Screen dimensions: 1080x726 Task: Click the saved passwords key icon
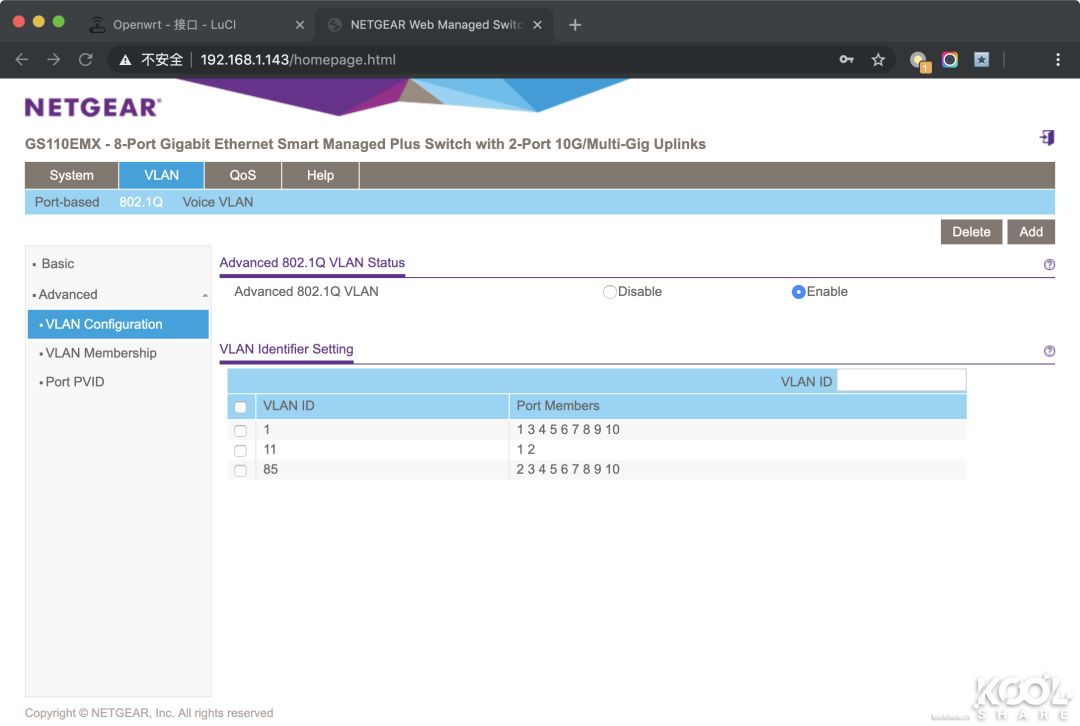(x=846, y=60)
